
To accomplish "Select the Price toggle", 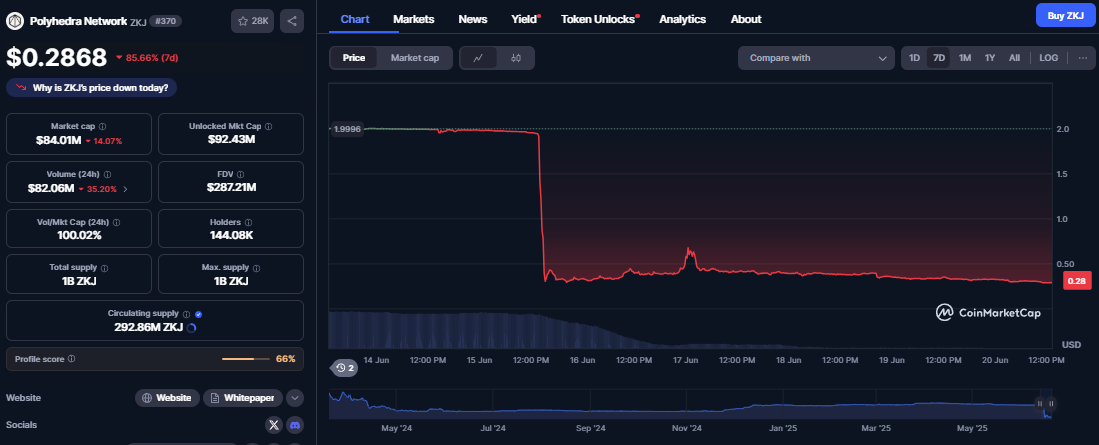I will click(353, 58).
